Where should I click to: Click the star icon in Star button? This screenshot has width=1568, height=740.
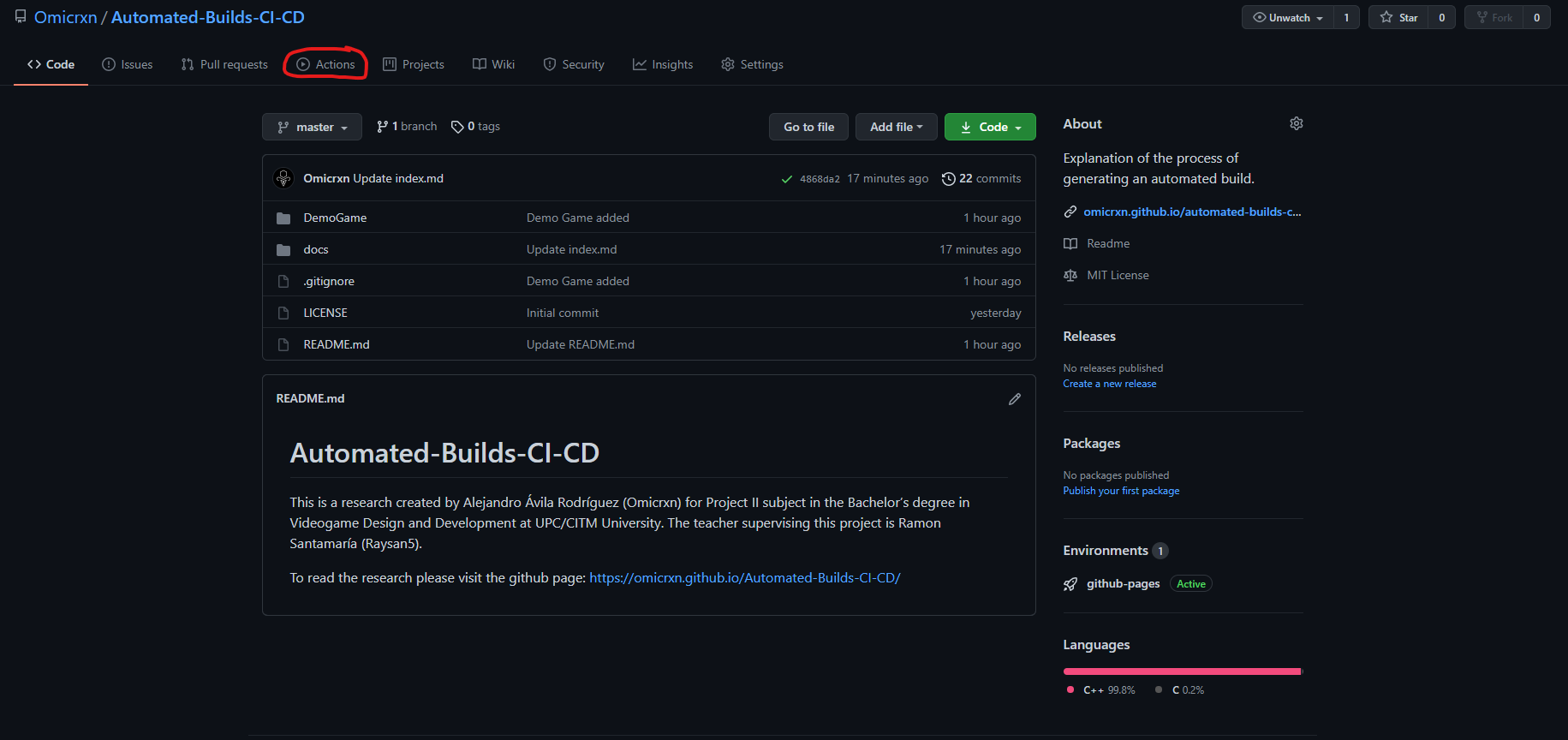coord(1386,17)
